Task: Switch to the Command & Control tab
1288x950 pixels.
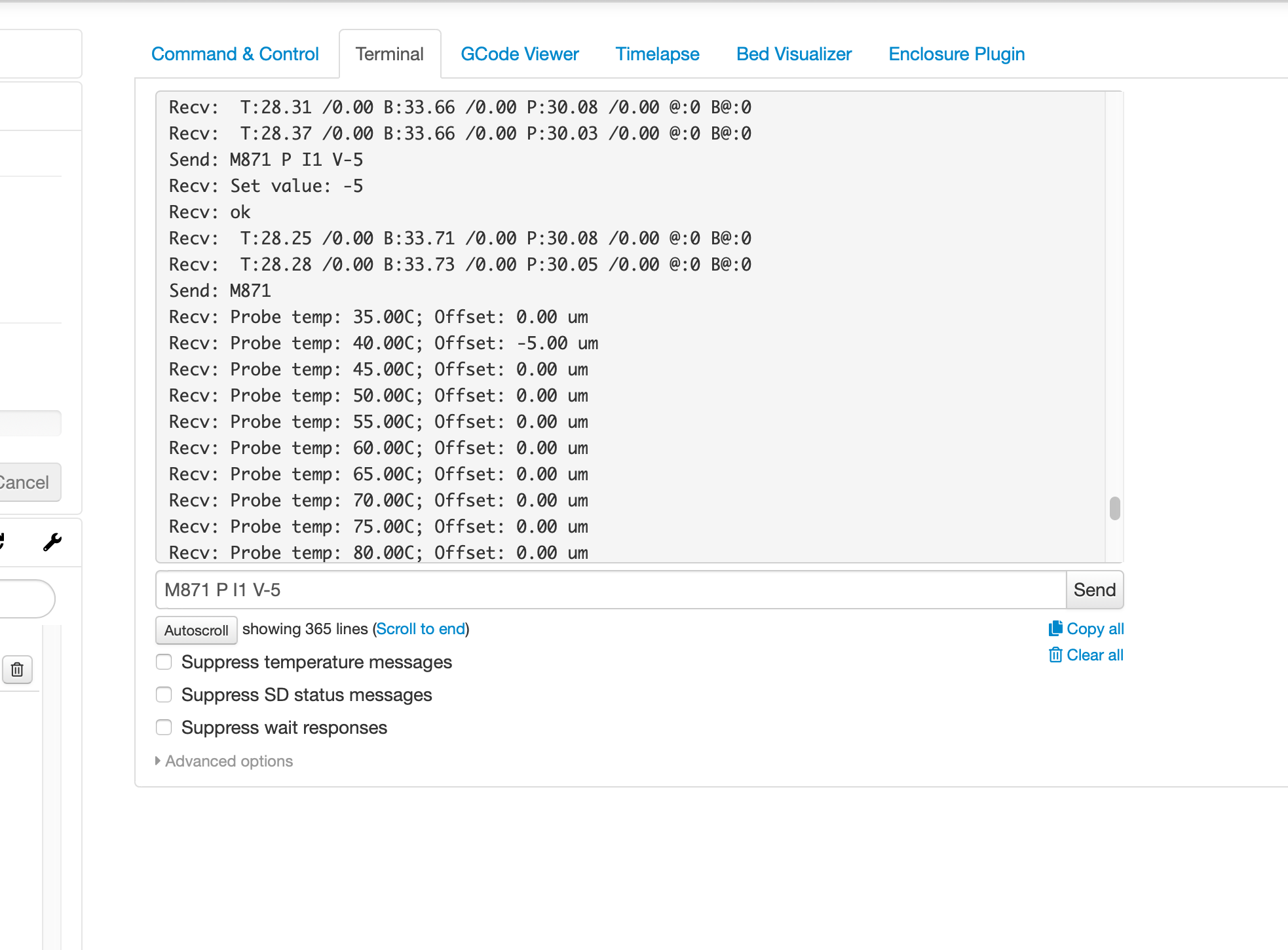Action: (235, 54)
